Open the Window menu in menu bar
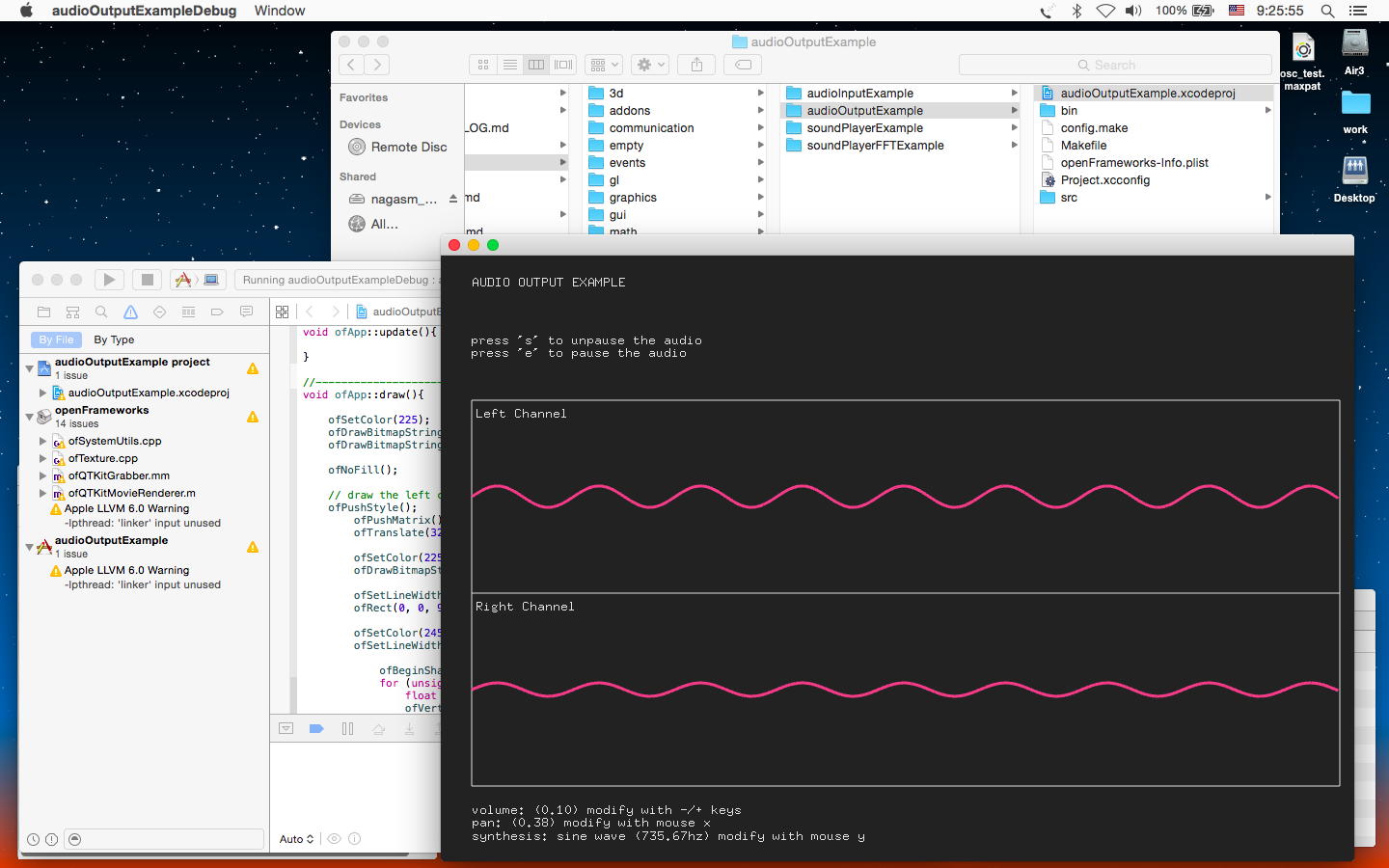Viewport: 1389px width, 868px height. coord(279,11)
